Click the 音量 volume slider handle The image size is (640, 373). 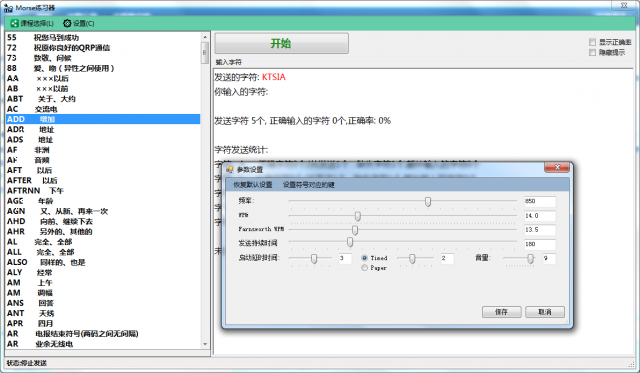tap(530, 258)
